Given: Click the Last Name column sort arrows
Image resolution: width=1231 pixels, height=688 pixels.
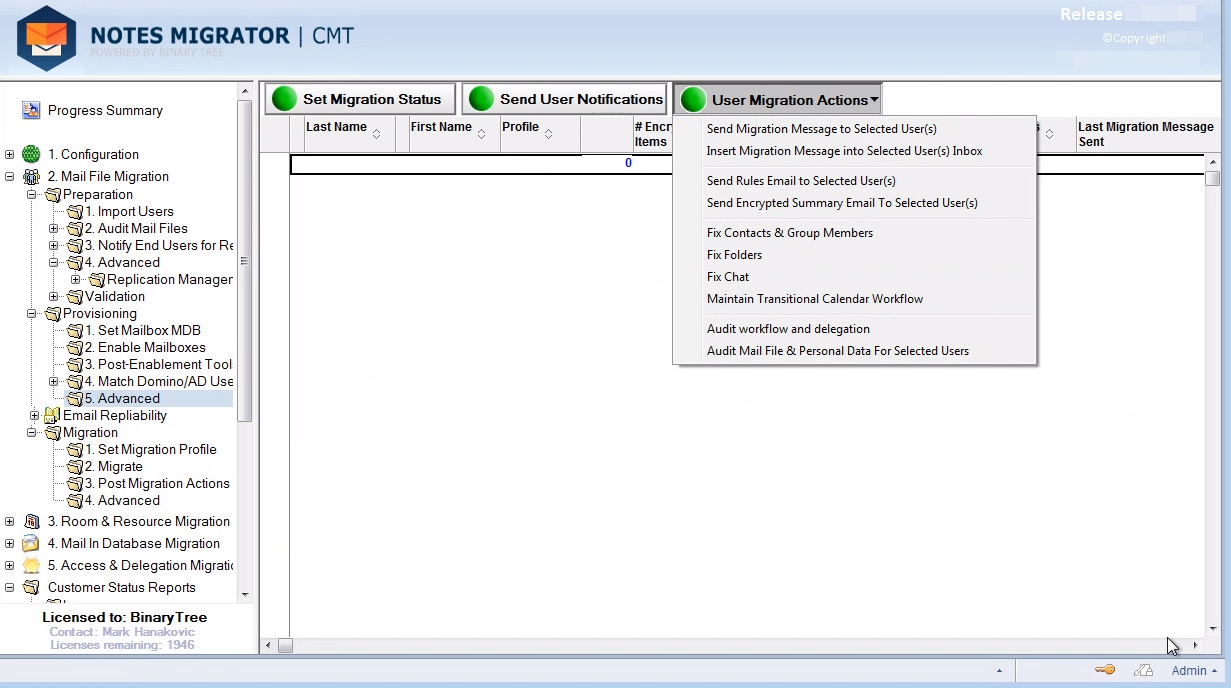Looking at the screenshot, I should 376,134.
